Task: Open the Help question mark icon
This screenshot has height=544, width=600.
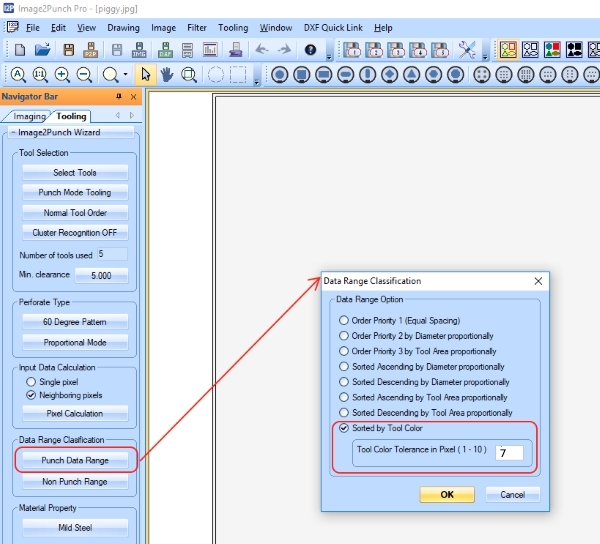Action: pyautogui.click(x=310, y=50)
